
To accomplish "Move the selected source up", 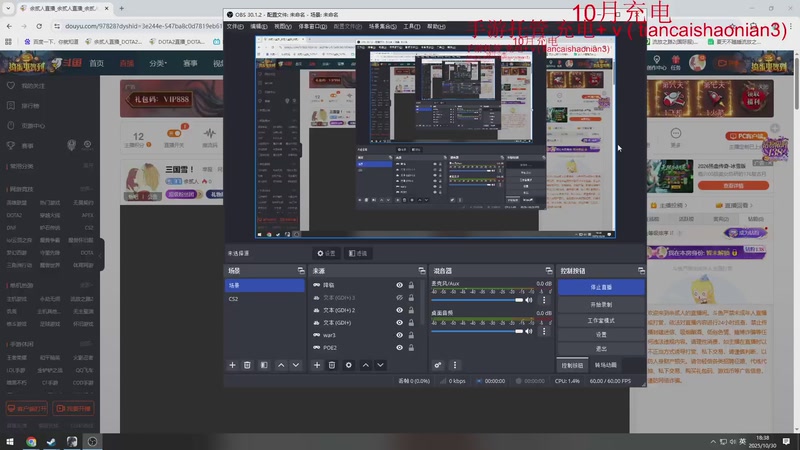I will tap(366, 365).
